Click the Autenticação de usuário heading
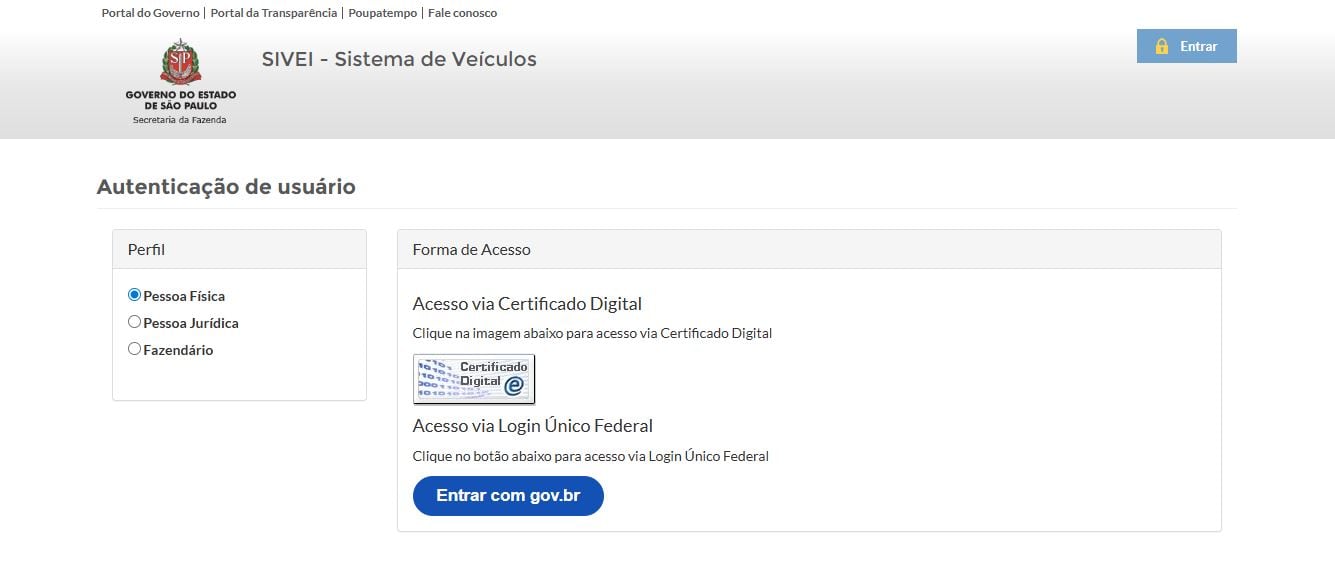The height and width of the screenshot is (562, 1335). click(226, 187)
